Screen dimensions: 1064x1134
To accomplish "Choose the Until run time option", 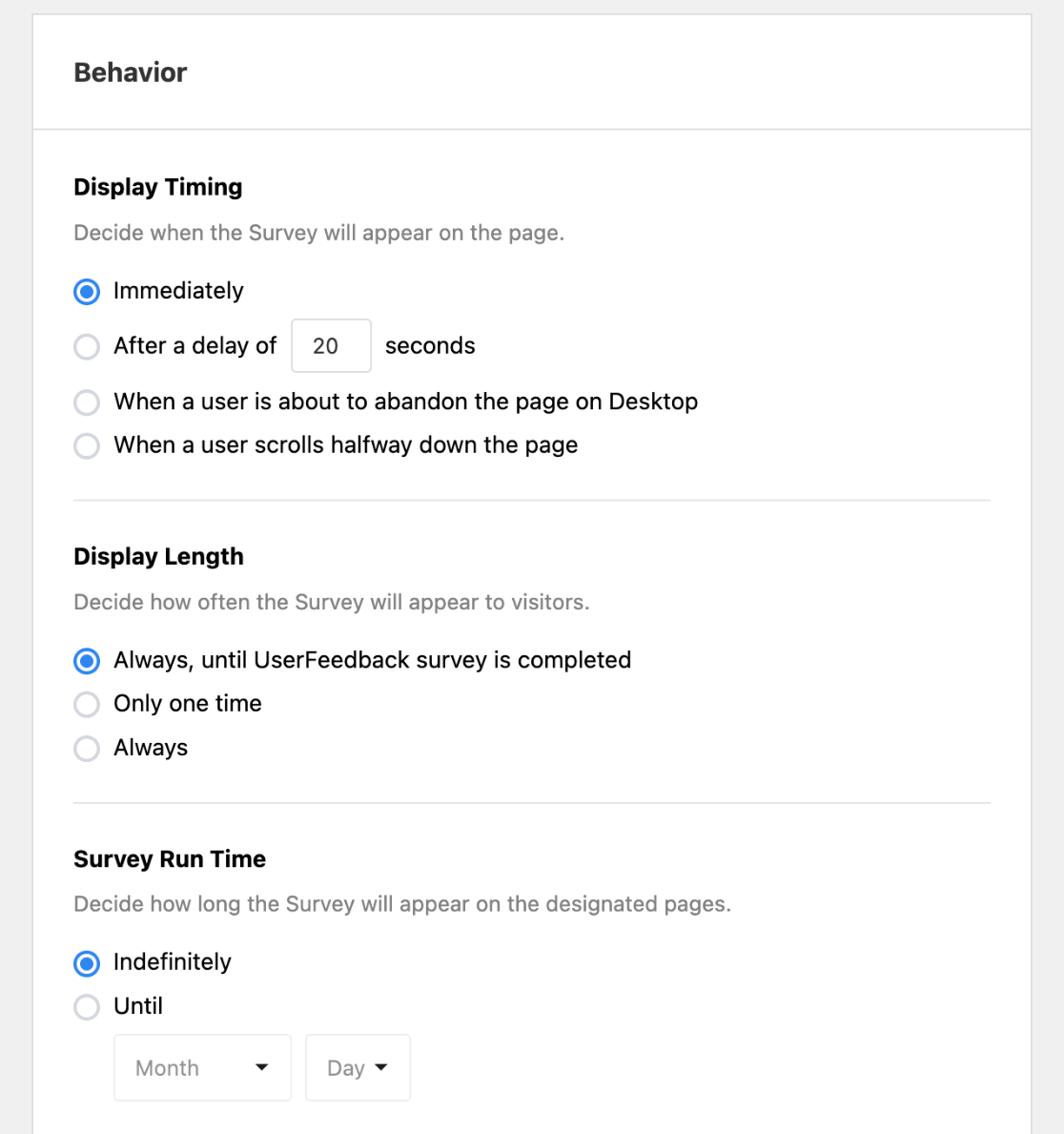I will 87,1006.
